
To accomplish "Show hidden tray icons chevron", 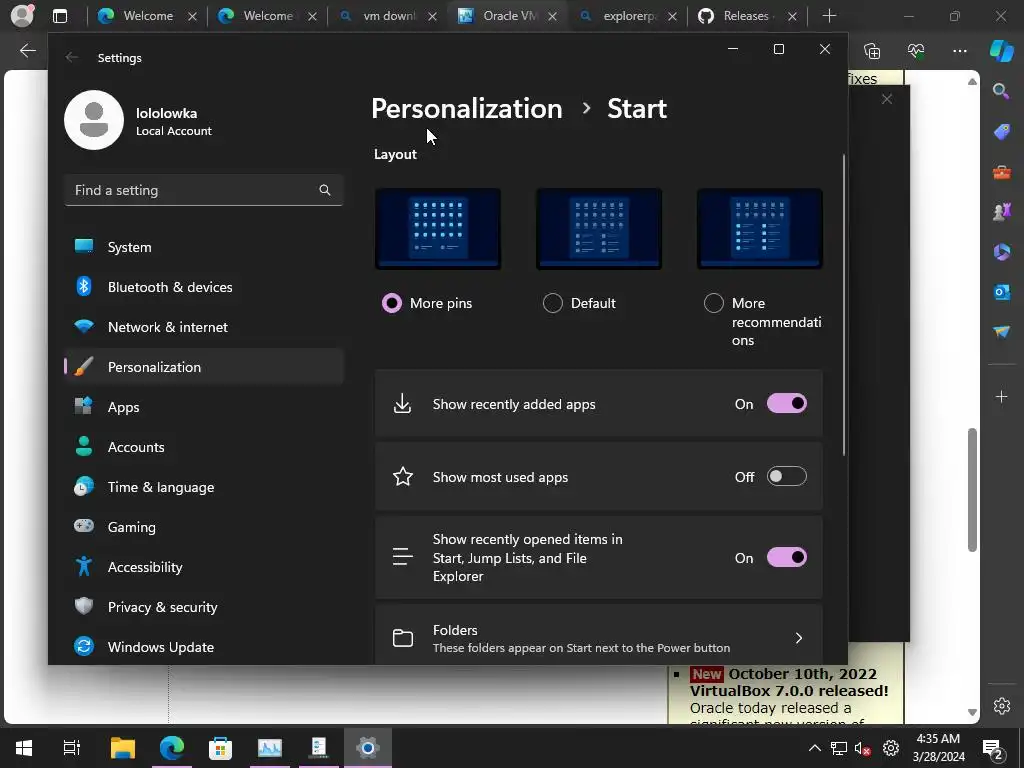I will click(x=814, y=748).
